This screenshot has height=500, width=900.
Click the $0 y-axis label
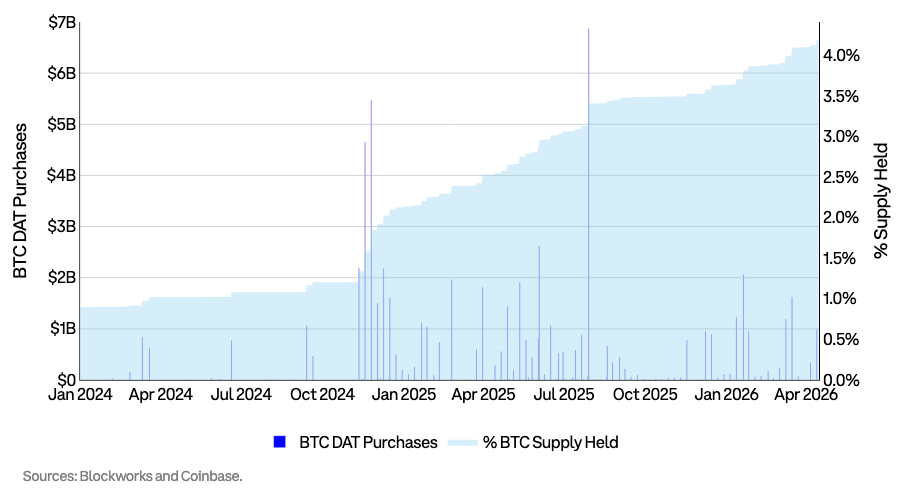pyautogui.click(x=67, y=379)
